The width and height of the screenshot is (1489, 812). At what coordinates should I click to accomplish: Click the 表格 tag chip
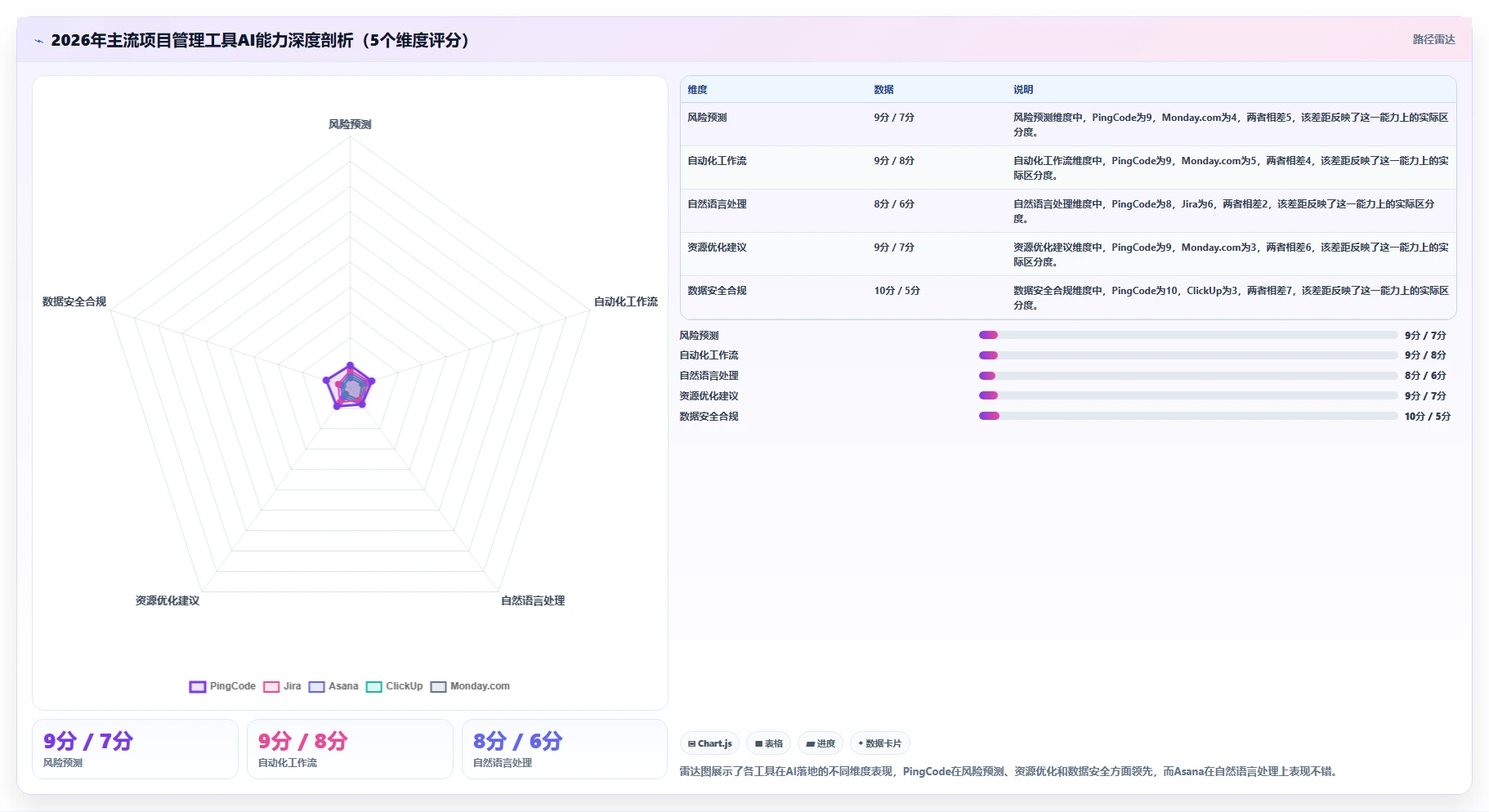[768, 743]
